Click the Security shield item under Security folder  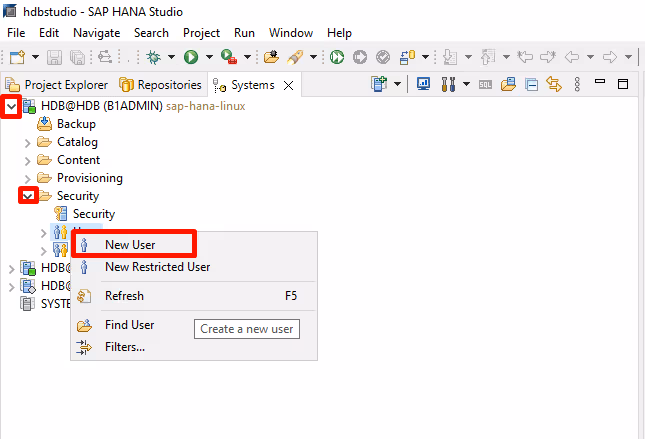click(93, 214)
